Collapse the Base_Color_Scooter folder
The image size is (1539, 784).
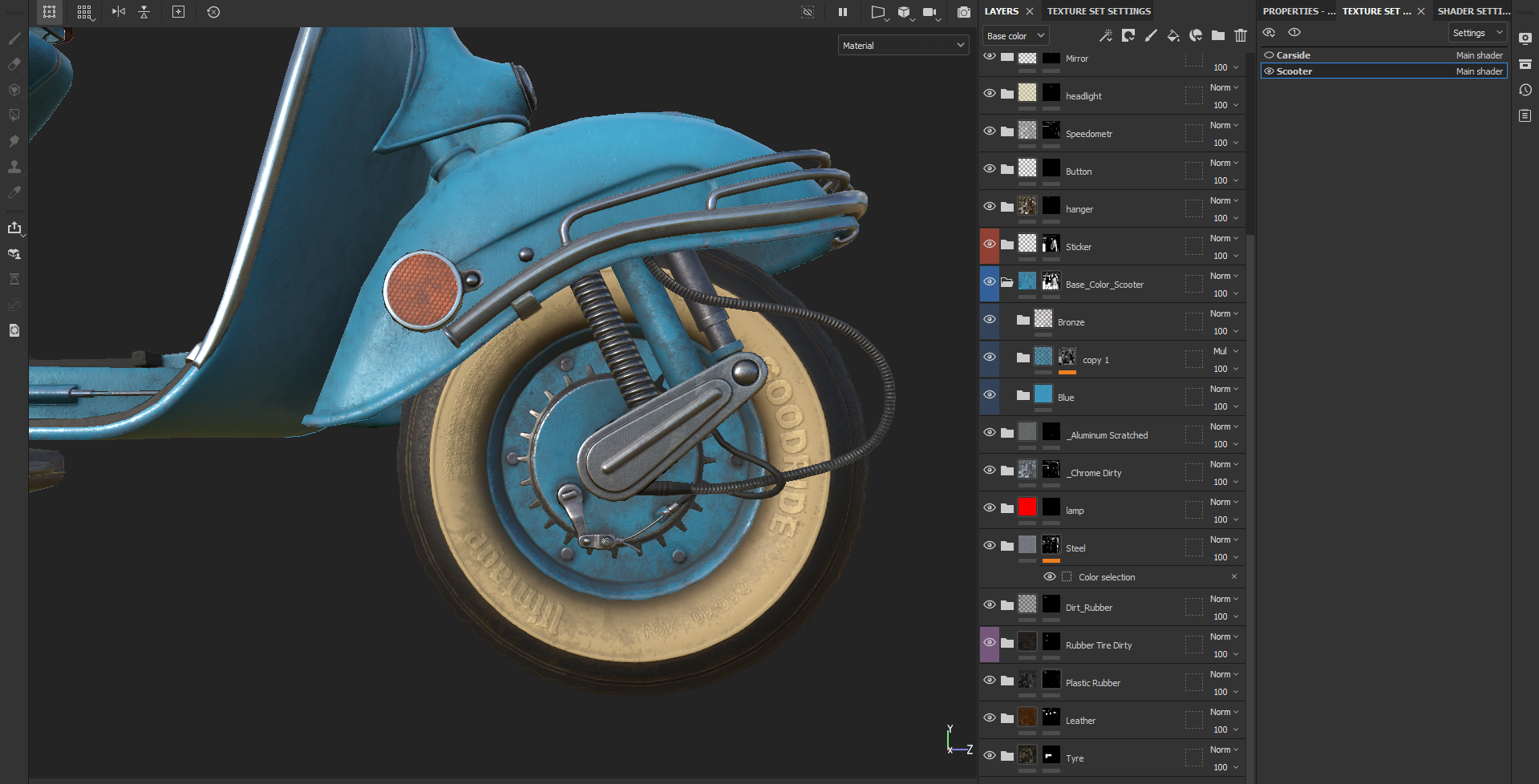click(x=1007, y=282)
